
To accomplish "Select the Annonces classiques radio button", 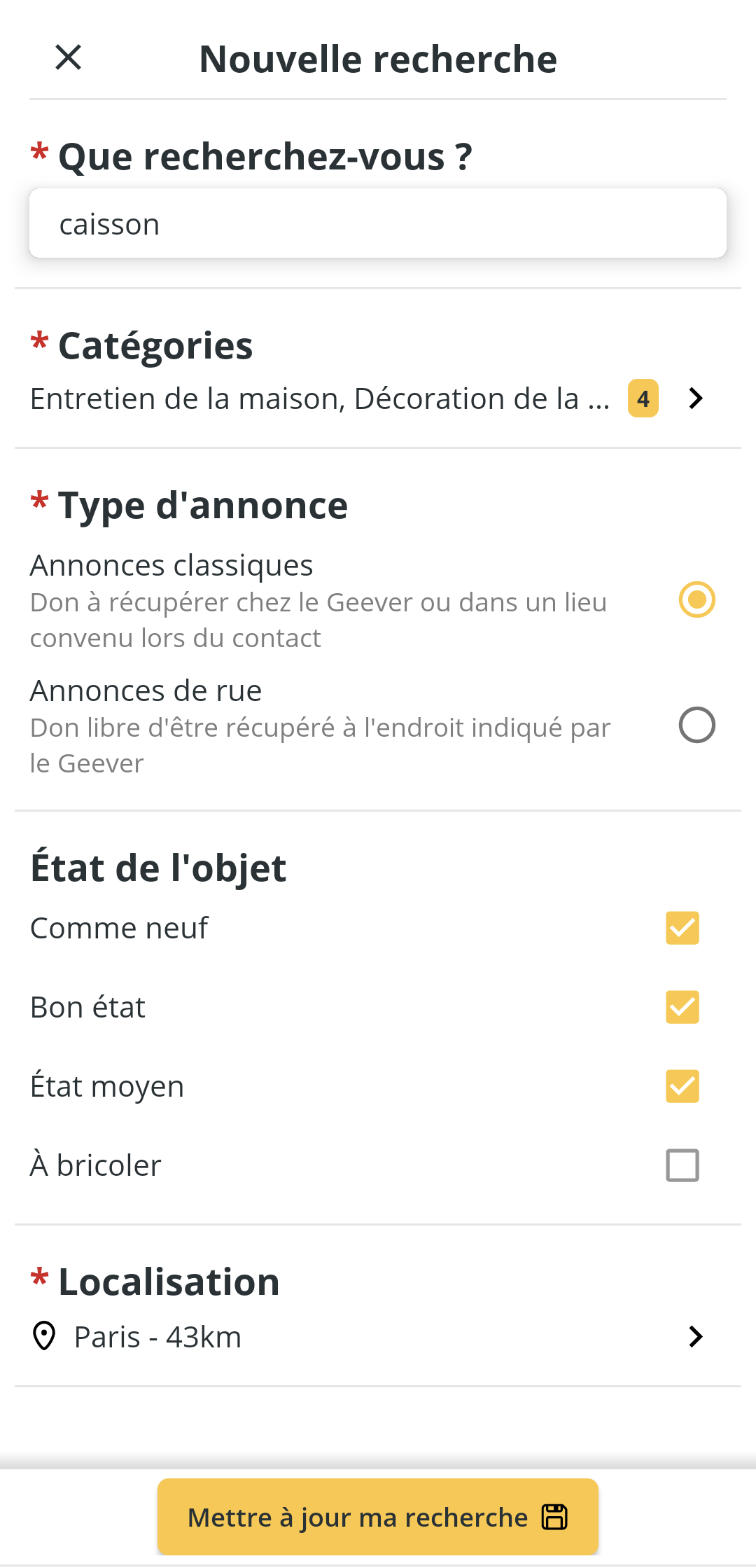I will click(697, 599).
